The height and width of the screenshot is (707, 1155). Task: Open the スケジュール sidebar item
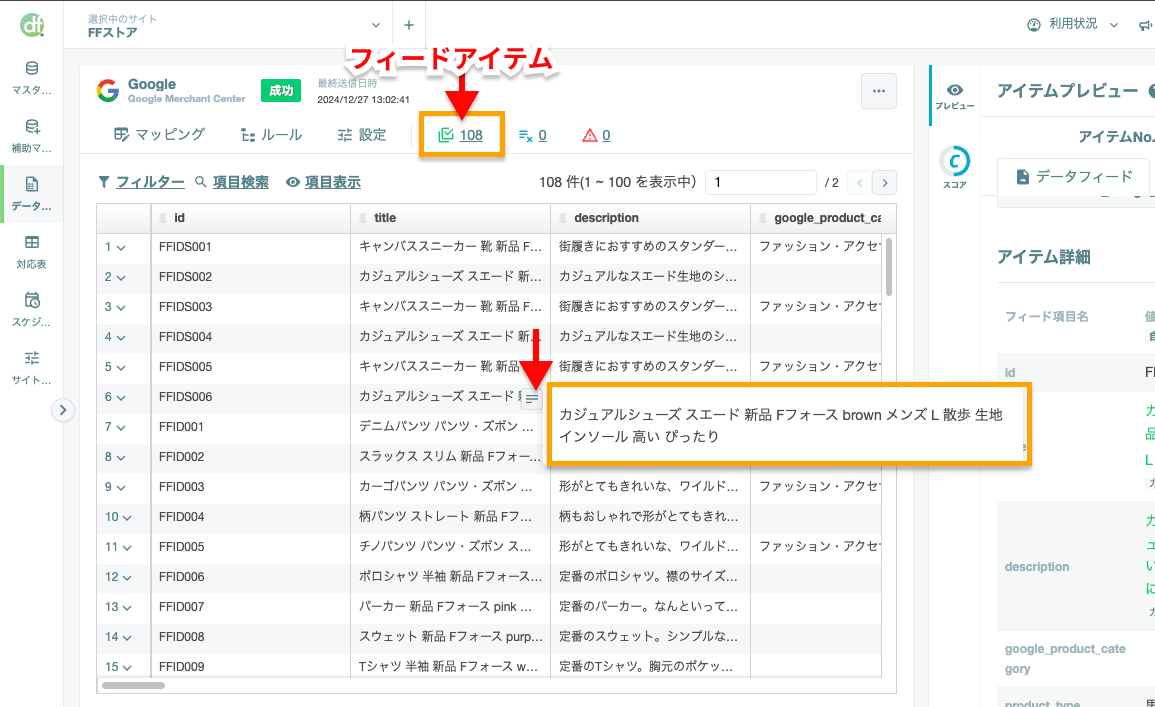[x=32, y=309]
